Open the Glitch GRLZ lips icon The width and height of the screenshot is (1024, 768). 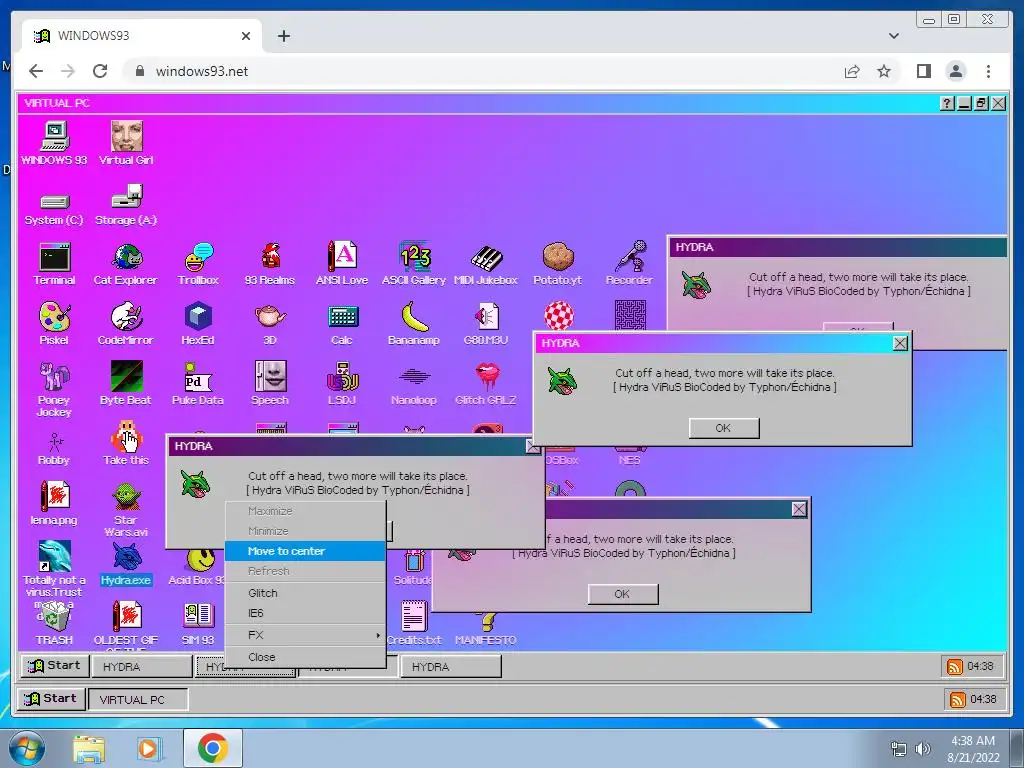[485, 384]
